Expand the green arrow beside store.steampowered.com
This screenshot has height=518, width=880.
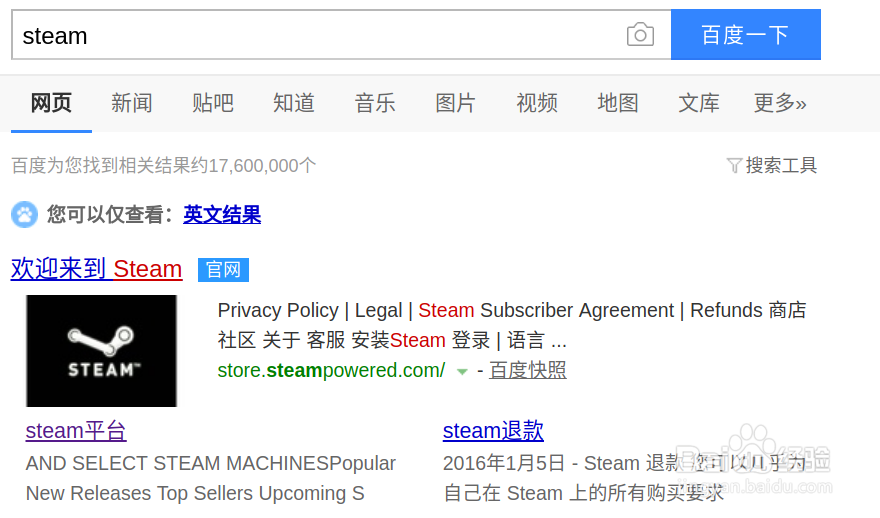(x=462, y=372)
